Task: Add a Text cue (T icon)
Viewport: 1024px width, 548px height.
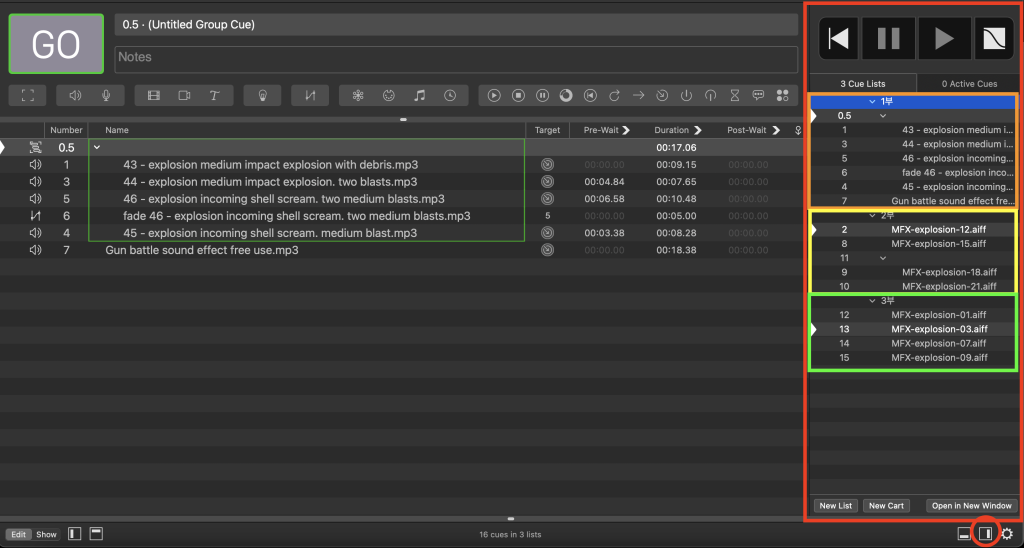Action: pos(214,95)
